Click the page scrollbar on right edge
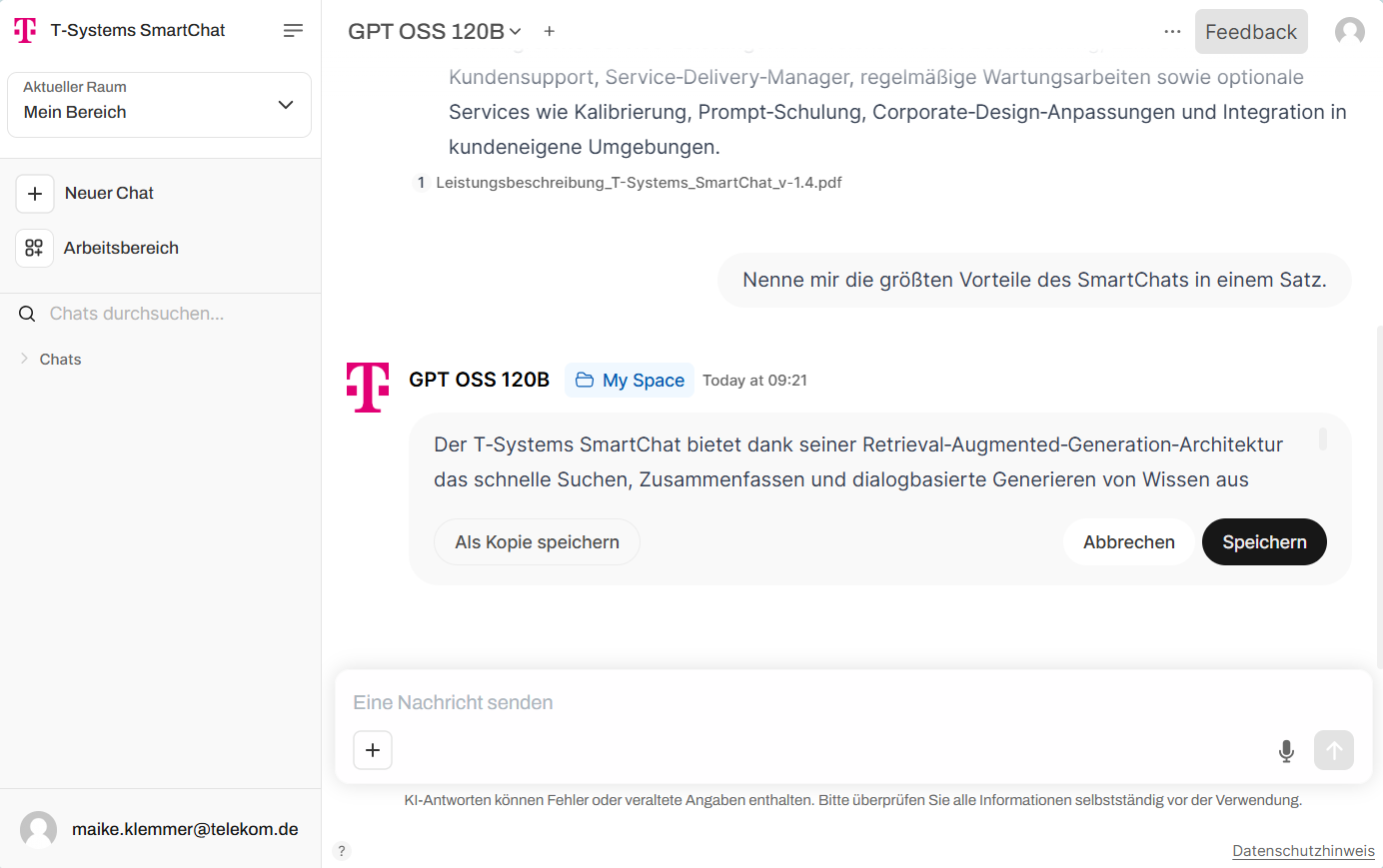Viewport: 1383px width, 868px height. [1379, 497]
